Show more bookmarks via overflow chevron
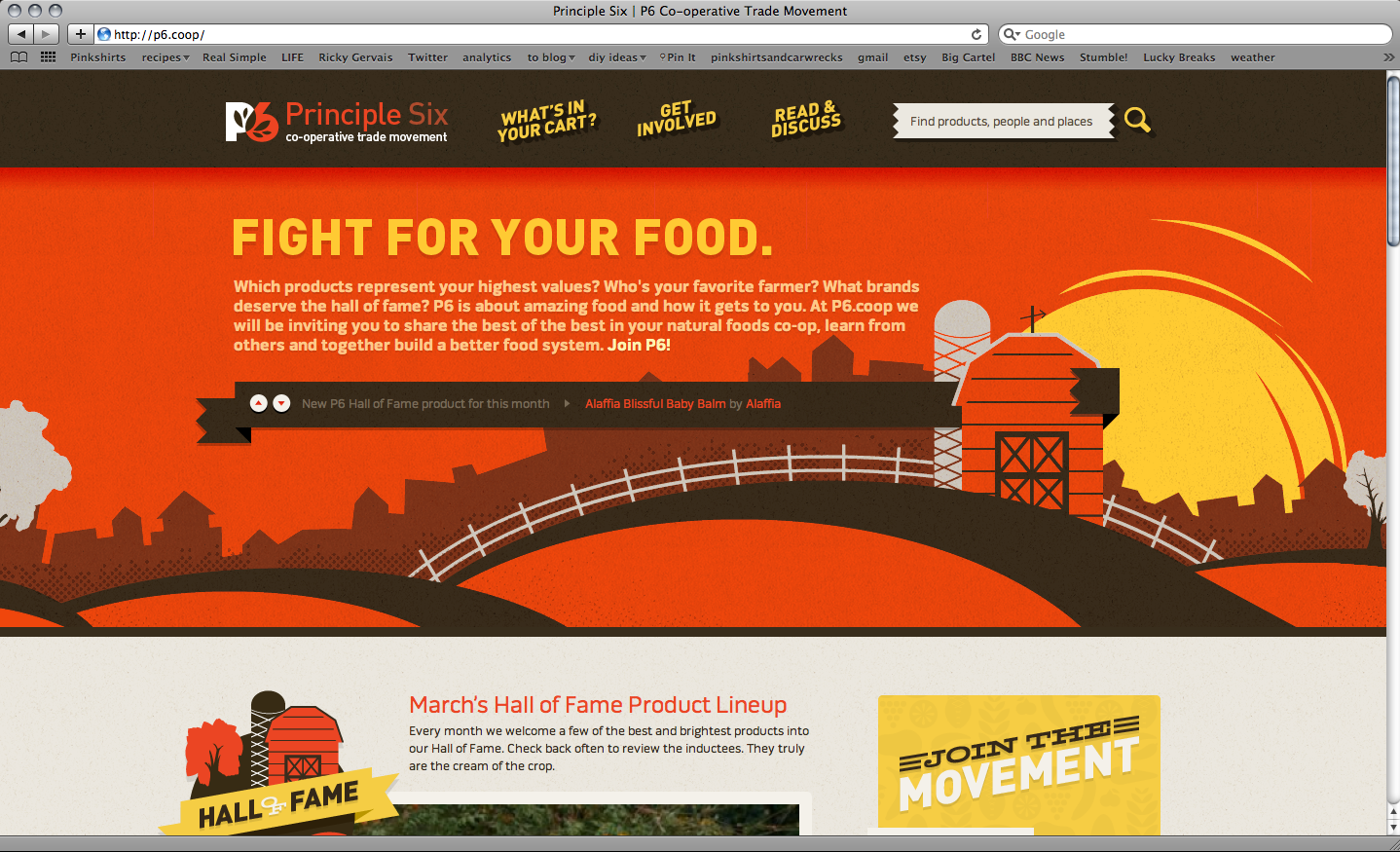 coord(1388,57)
